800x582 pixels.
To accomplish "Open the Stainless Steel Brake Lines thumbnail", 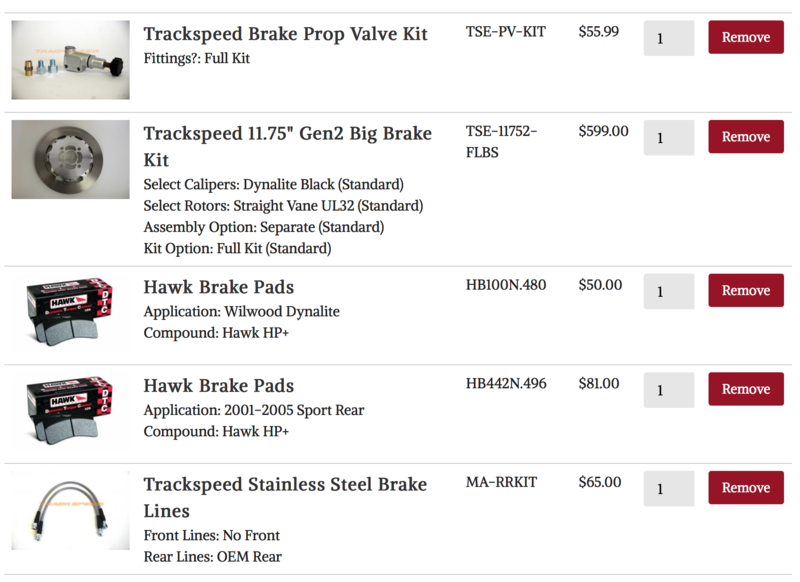I will [x=70, y=512].
